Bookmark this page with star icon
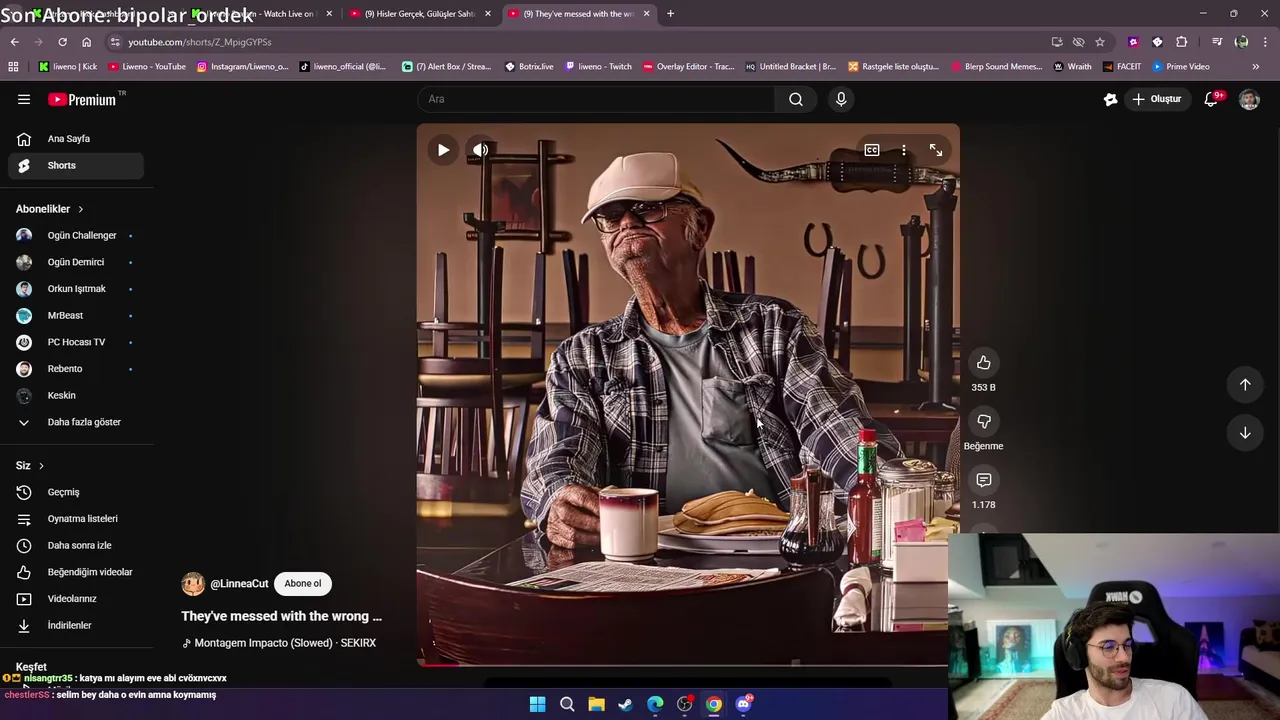The height and width of the screenshot is (720, 1280). [1100, 42]
